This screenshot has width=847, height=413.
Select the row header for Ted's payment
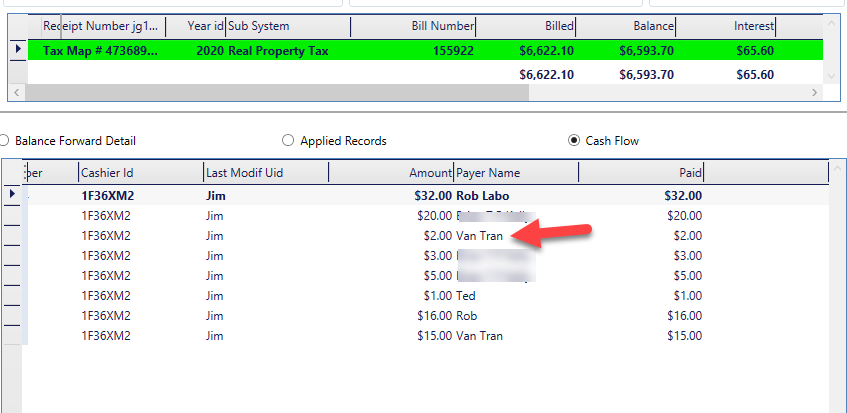(12, 296)
